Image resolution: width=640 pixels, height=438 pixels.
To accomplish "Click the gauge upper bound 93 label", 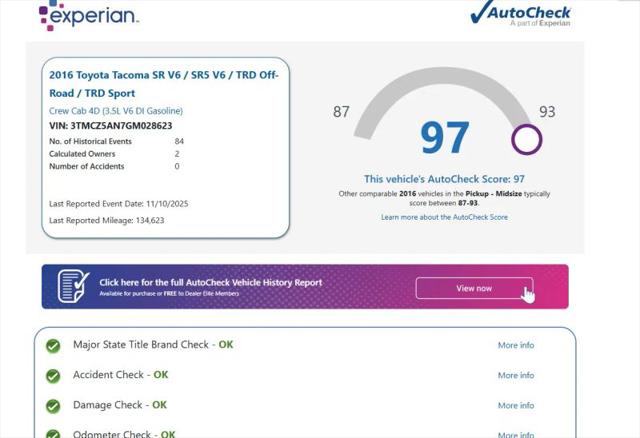I will tap(547, 112).
